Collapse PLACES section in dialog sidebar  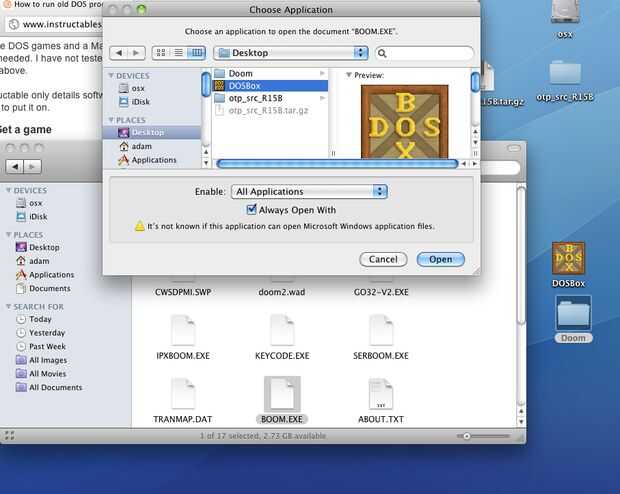click(111, 120)
